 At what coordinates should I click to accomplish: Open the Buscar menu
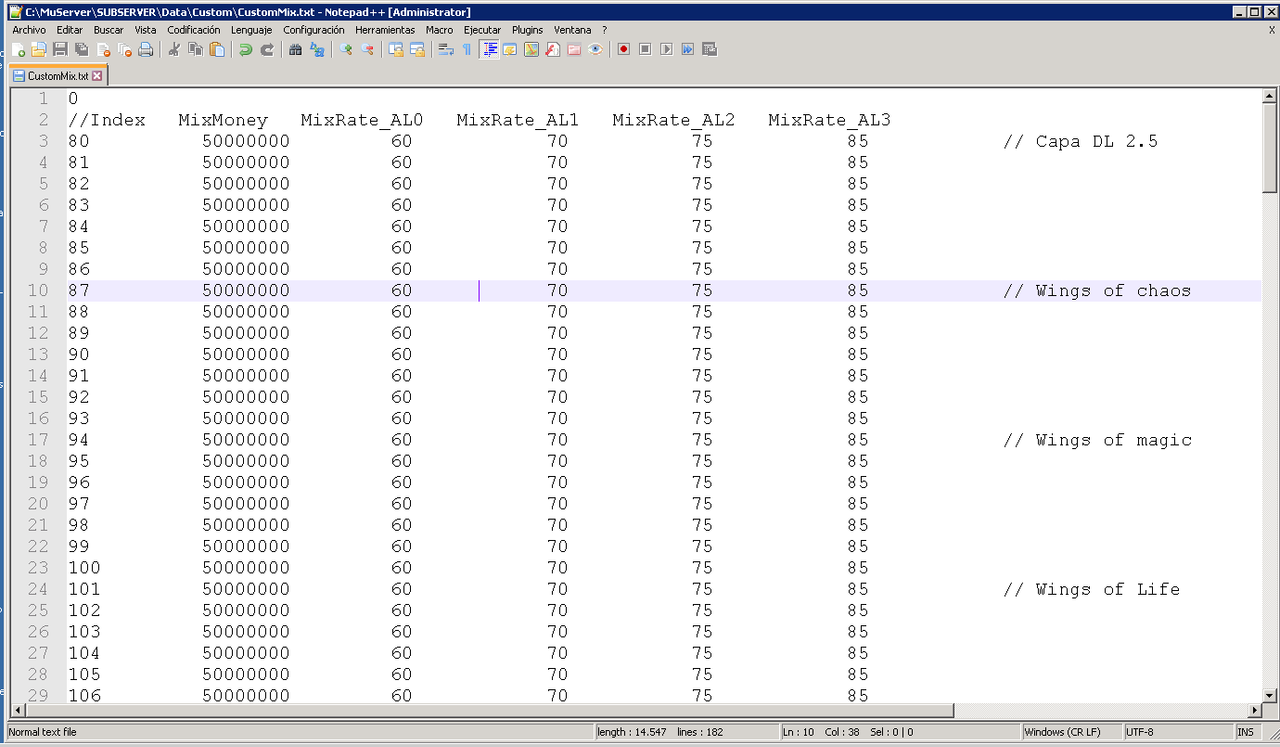(x=109, y=30)
